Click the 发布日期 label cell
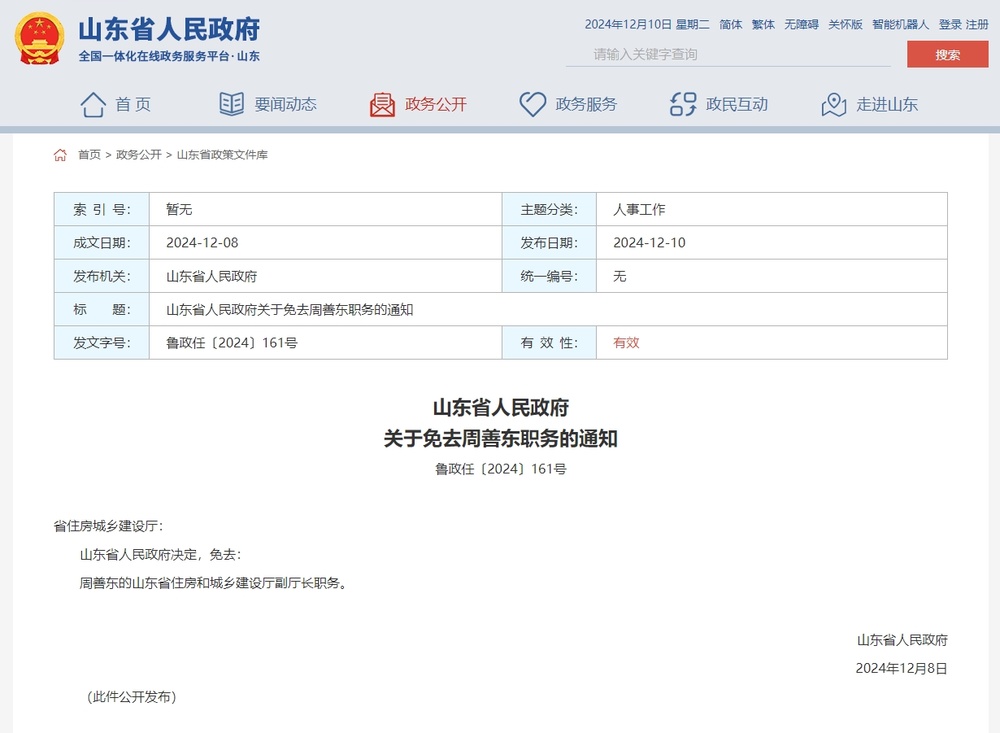Viewport: 1000px width, 733px height. tap(549, 242)
